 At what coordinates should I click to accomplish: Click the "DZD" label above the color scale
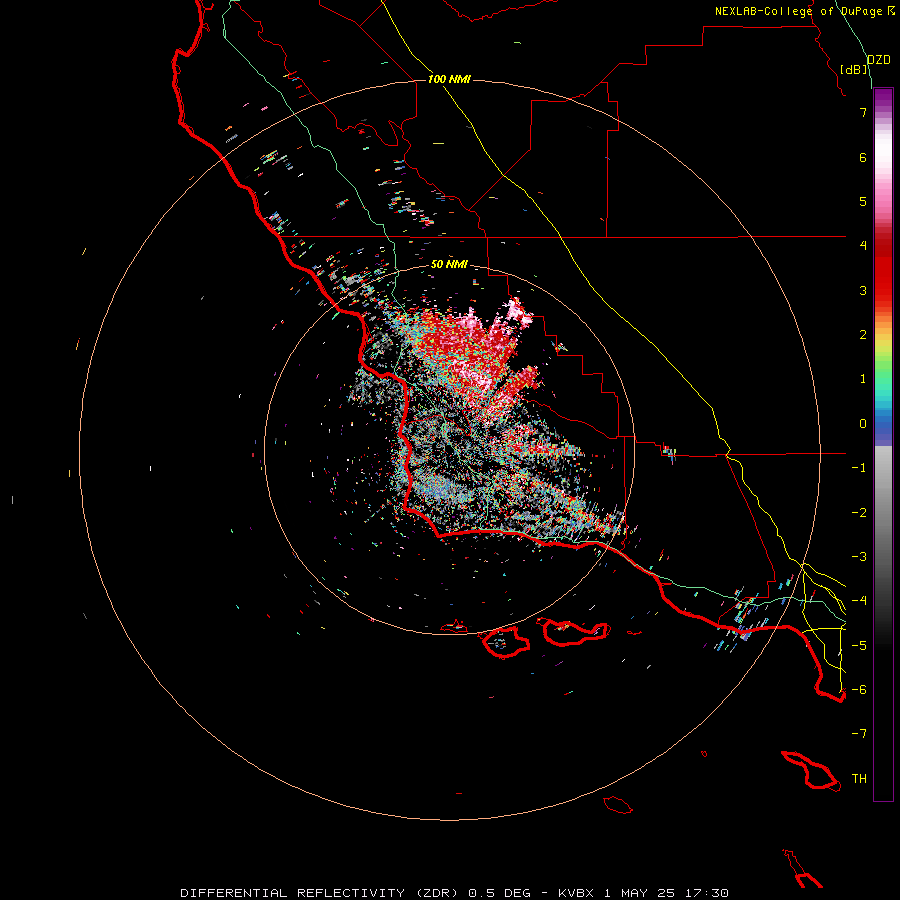pos(879,59)
